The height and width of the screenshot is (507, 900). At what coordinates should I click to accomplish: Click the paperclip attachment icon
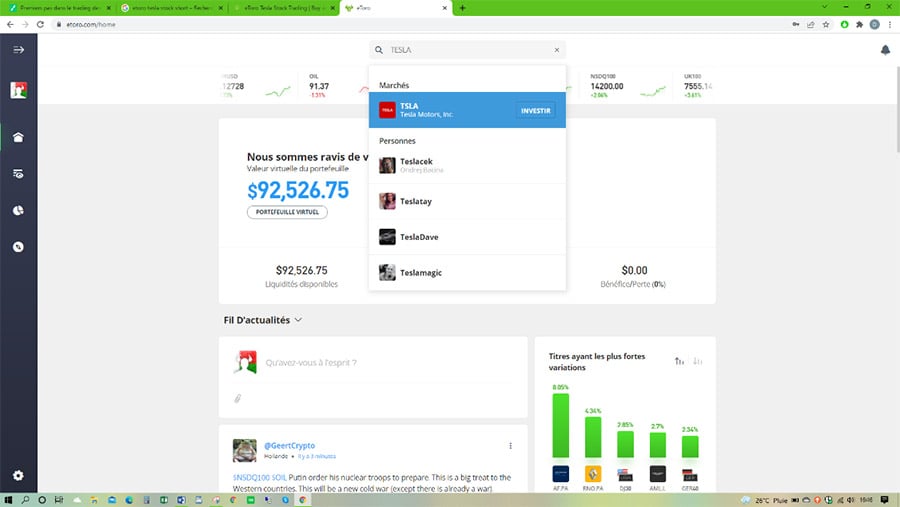tap(238, 398)
